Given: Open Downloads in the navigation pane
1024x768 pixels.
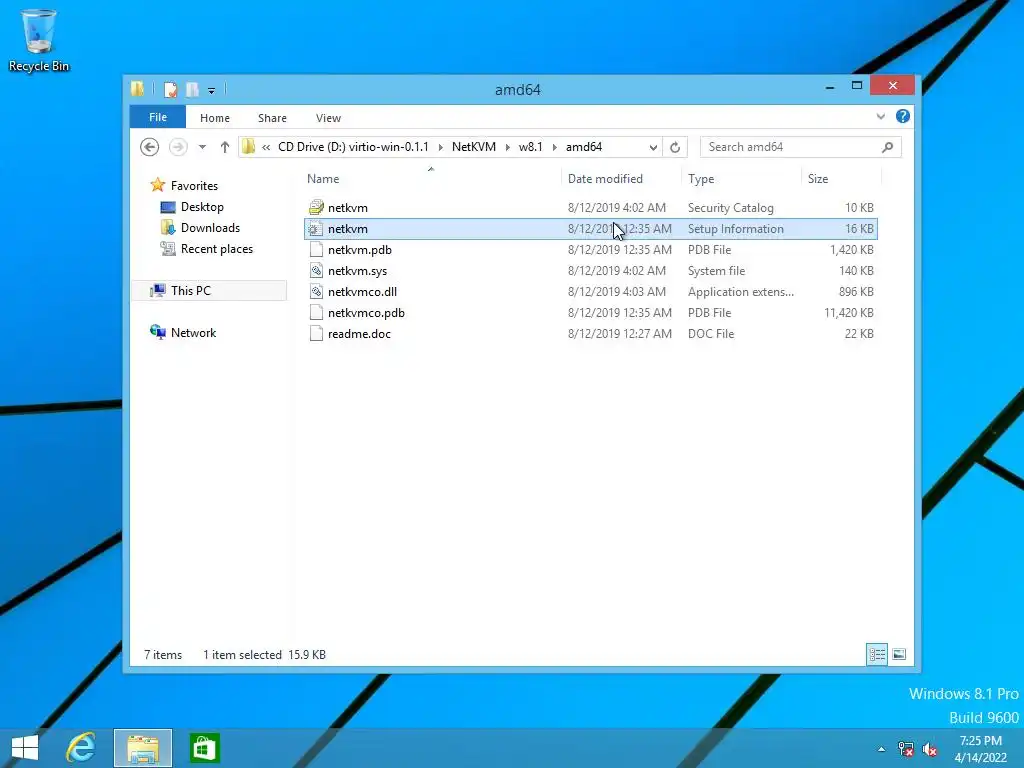Looking at the screenshot, I should (210, 228).
